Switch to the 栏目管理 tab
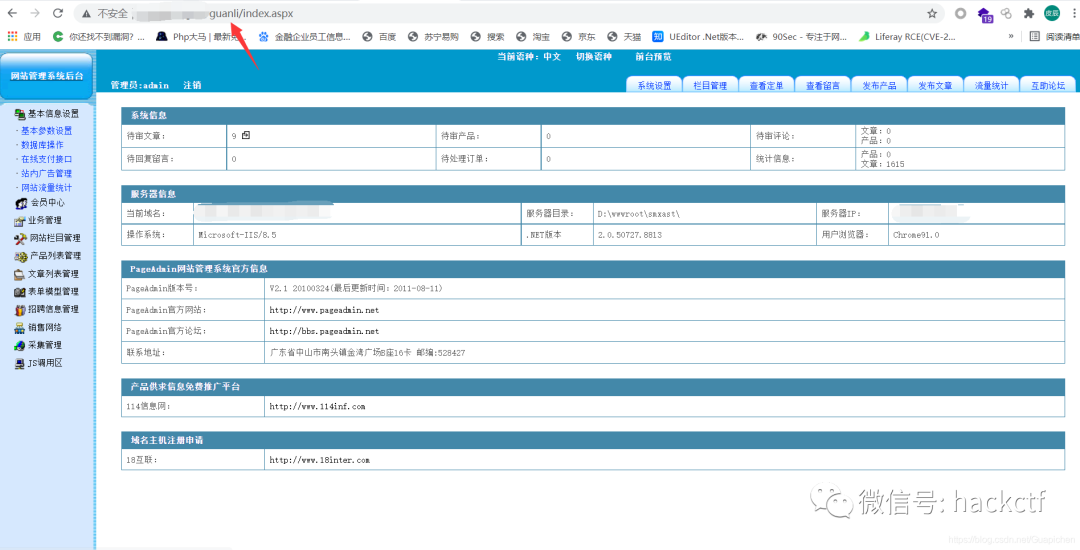The height and width of the screenshot is (550, 1080). click(x=709, y=85)
